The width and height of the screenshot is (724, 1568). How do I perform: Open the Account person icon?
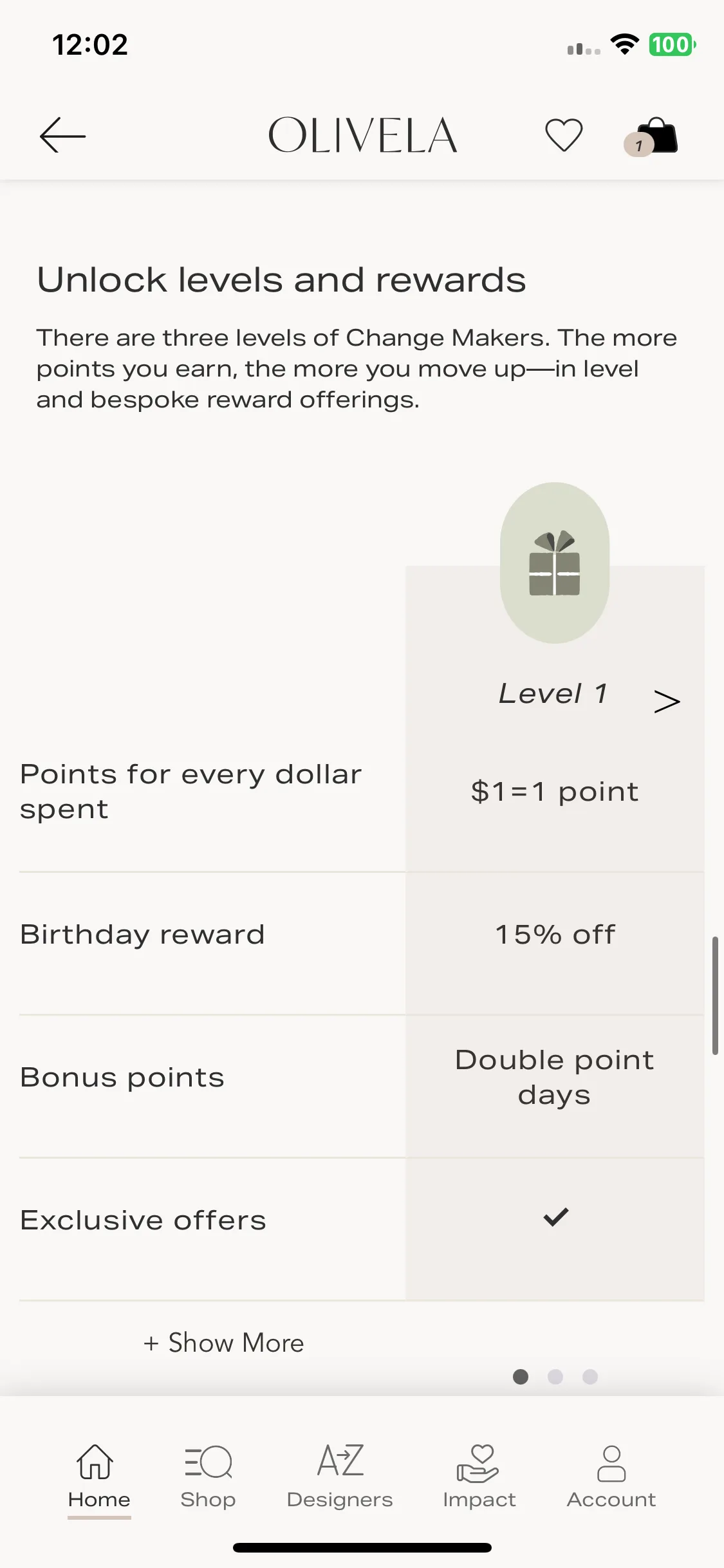(611, 1463)
